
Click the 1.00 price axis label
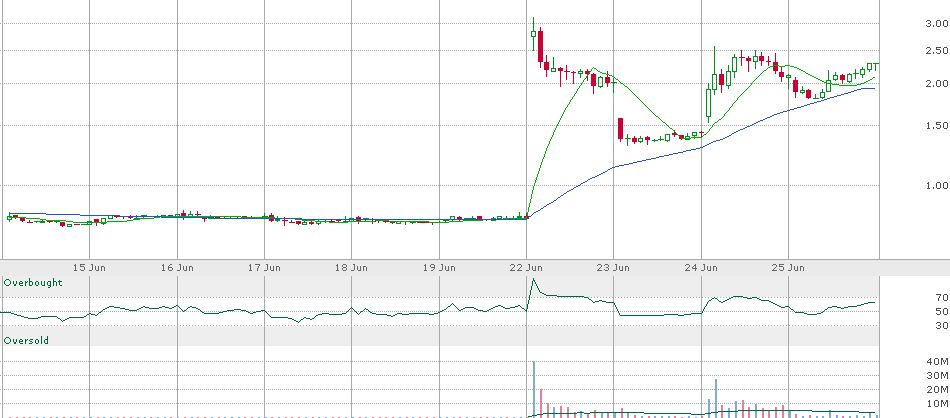(x=938, y=185)
